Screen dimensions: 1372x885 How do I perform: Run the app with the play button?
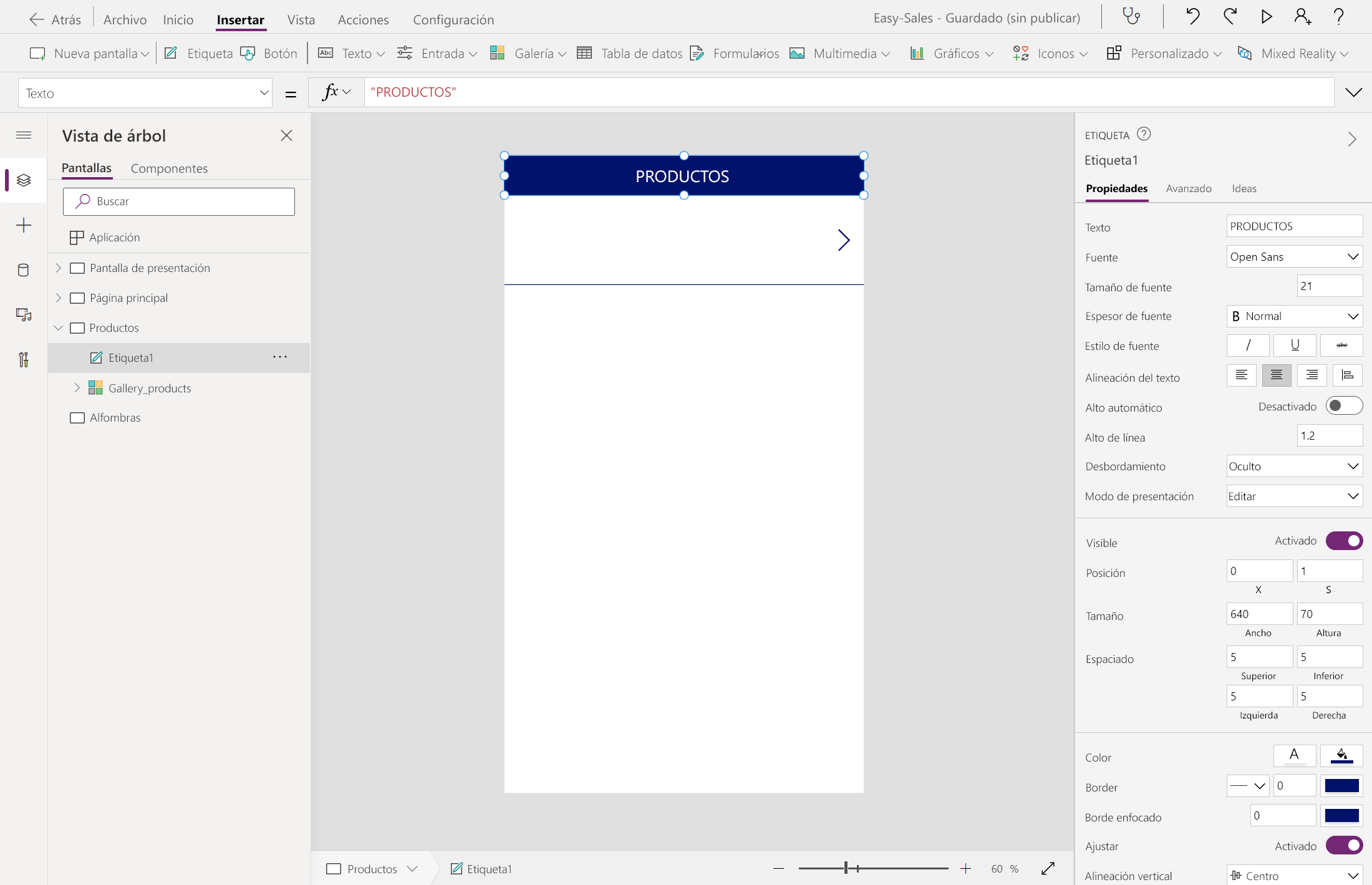(x=1266, y=17)
